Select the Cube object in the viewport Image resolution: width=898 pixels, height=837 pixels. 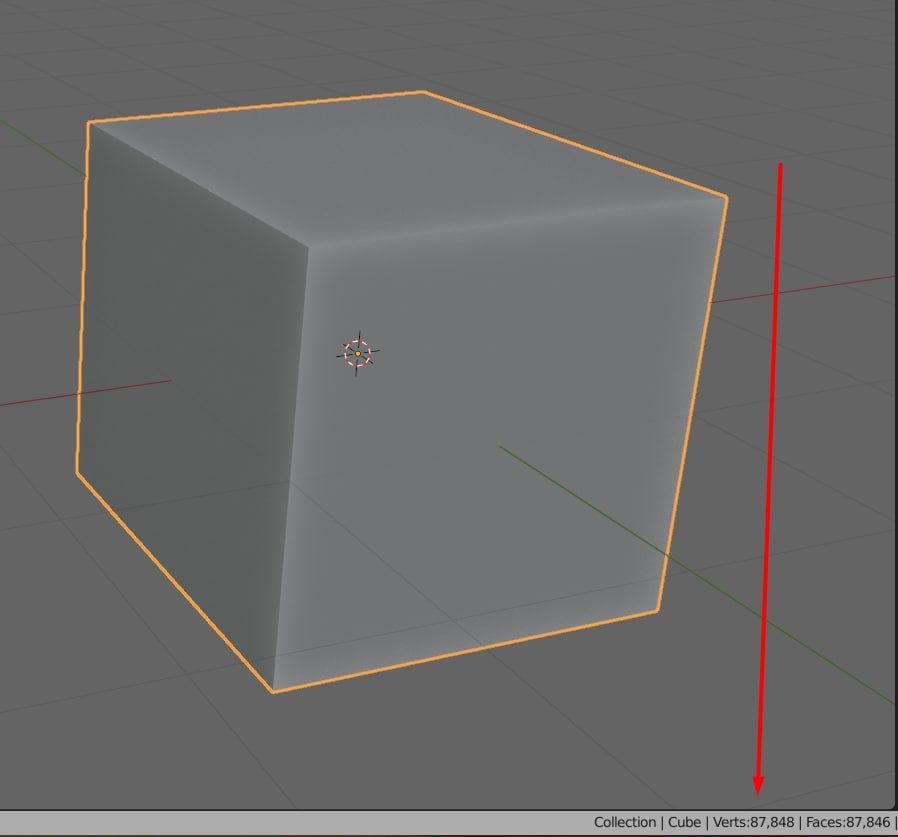click(401, 390)
